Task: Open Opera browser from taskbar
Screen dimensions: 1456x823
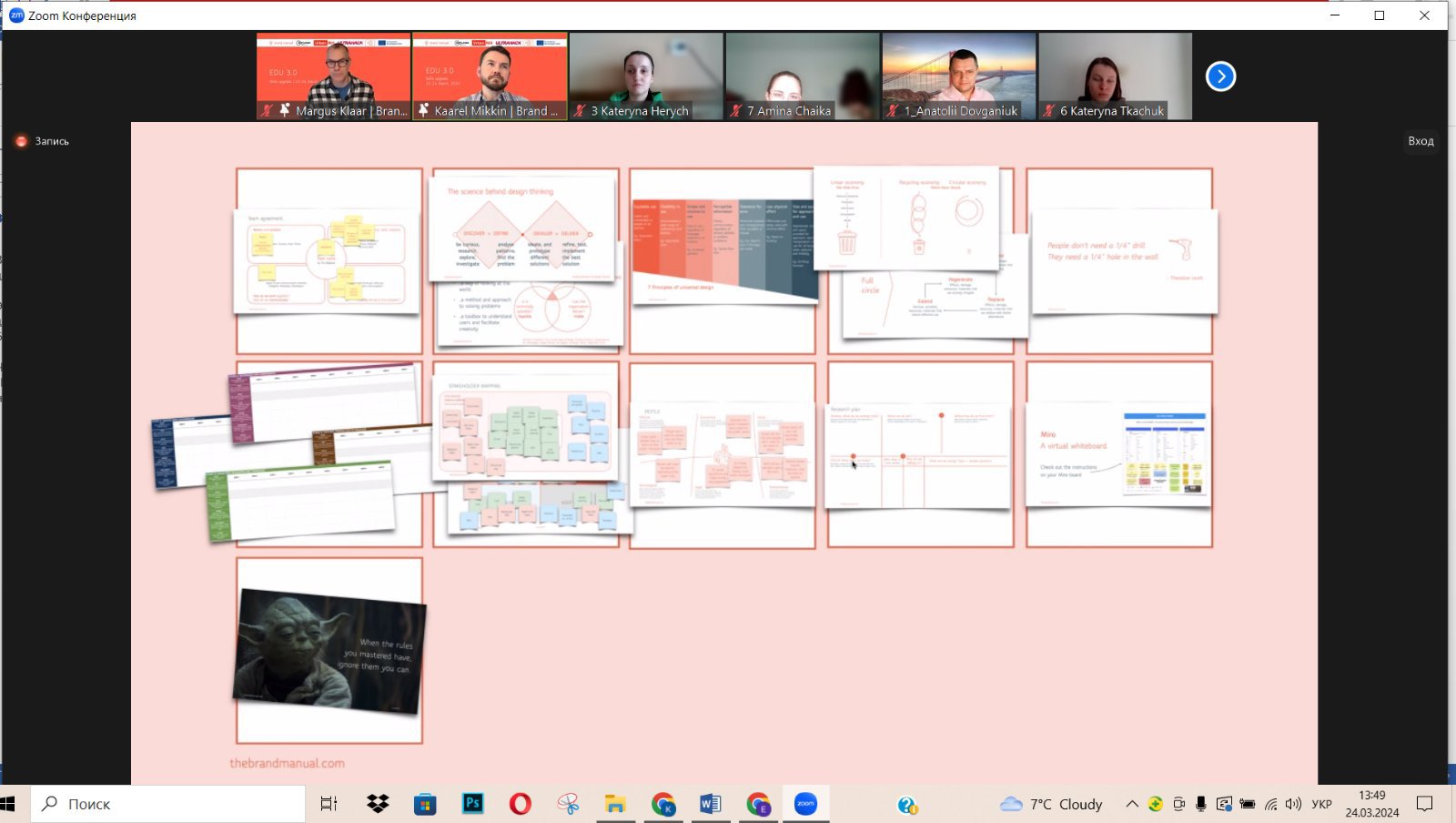Action: [x=520, y=804]
